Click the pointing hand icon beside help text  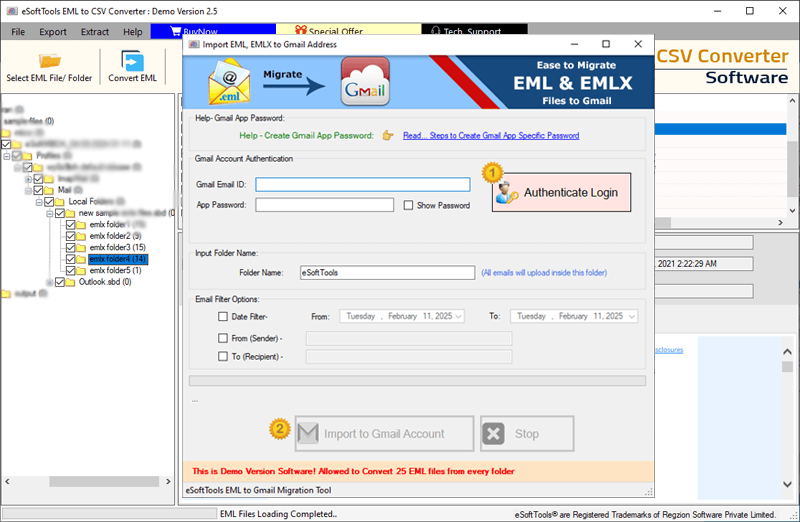388,135
